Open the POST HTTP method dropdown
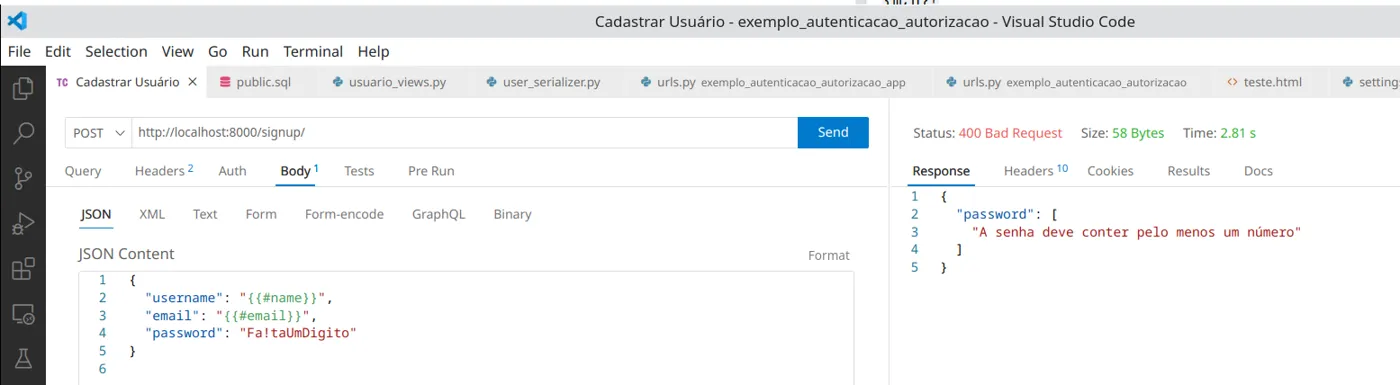The height and width of the screenshot is (385, 1400). [x=98, y=132]
